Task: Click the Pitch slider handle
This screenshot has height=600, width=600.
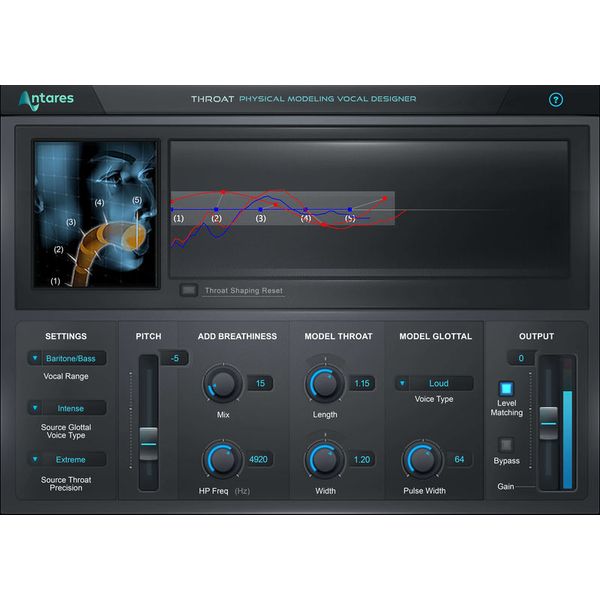Action: (x=148, y=438)
